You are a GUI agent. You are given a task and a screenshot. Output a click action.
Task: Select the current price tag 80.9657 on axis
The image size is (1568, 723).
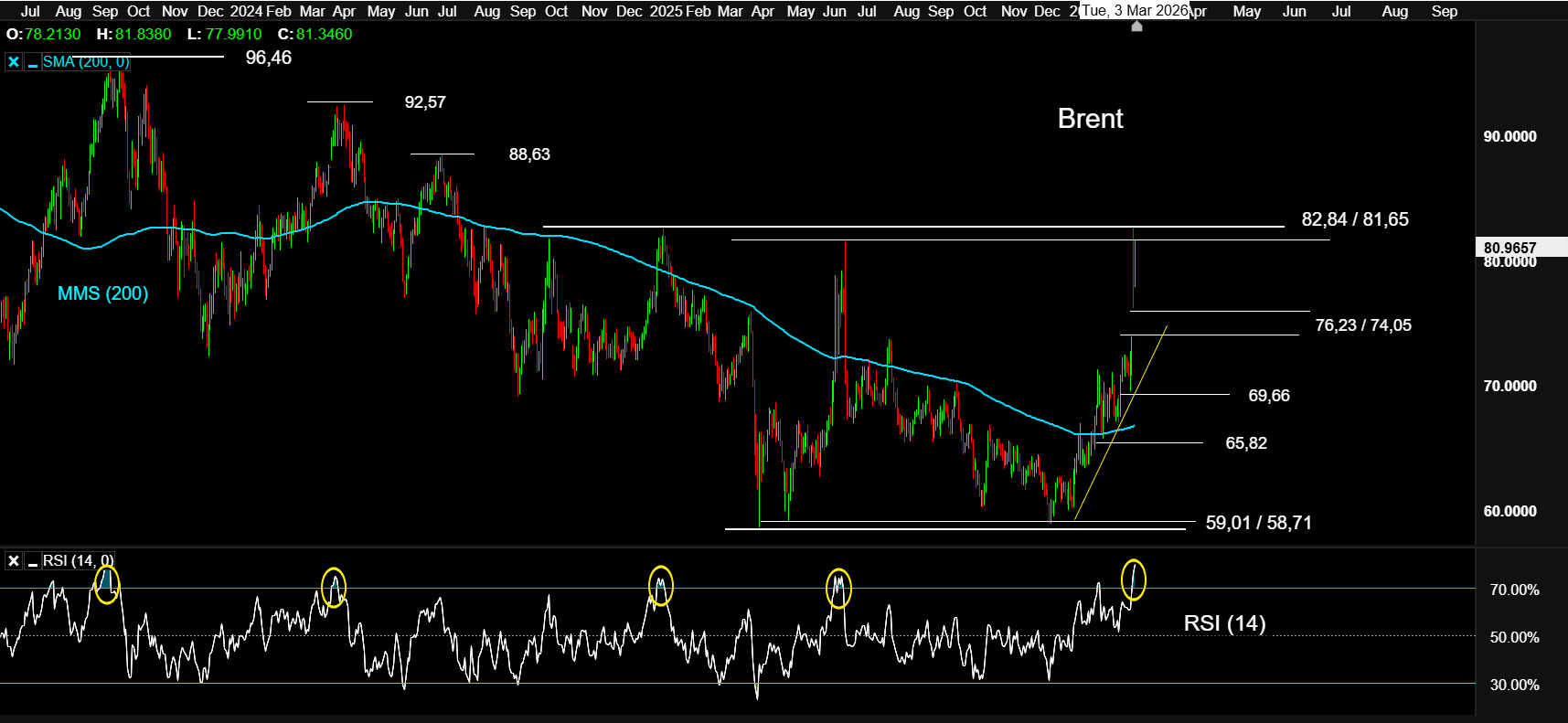pos(1509,248)
